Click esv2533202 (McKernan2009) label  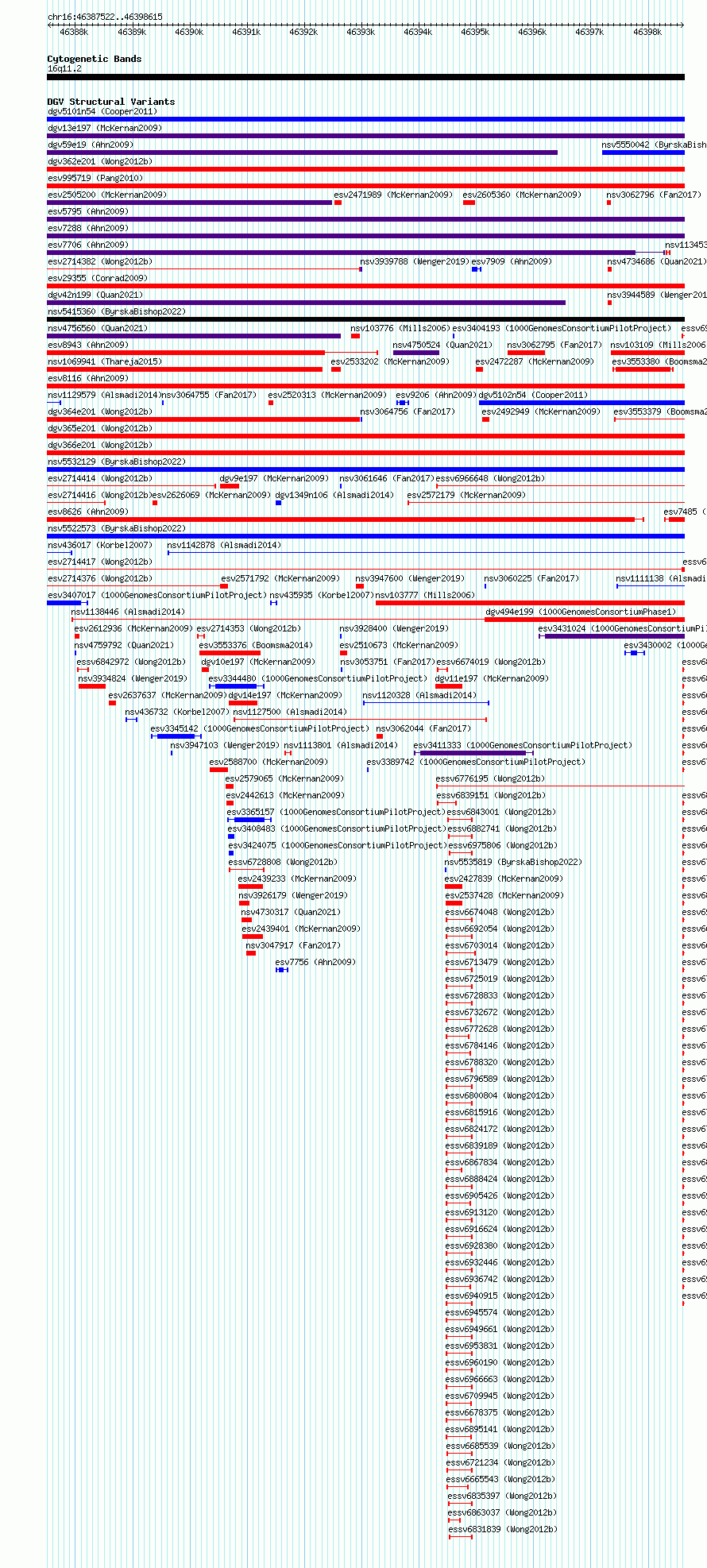click(390, 361)
